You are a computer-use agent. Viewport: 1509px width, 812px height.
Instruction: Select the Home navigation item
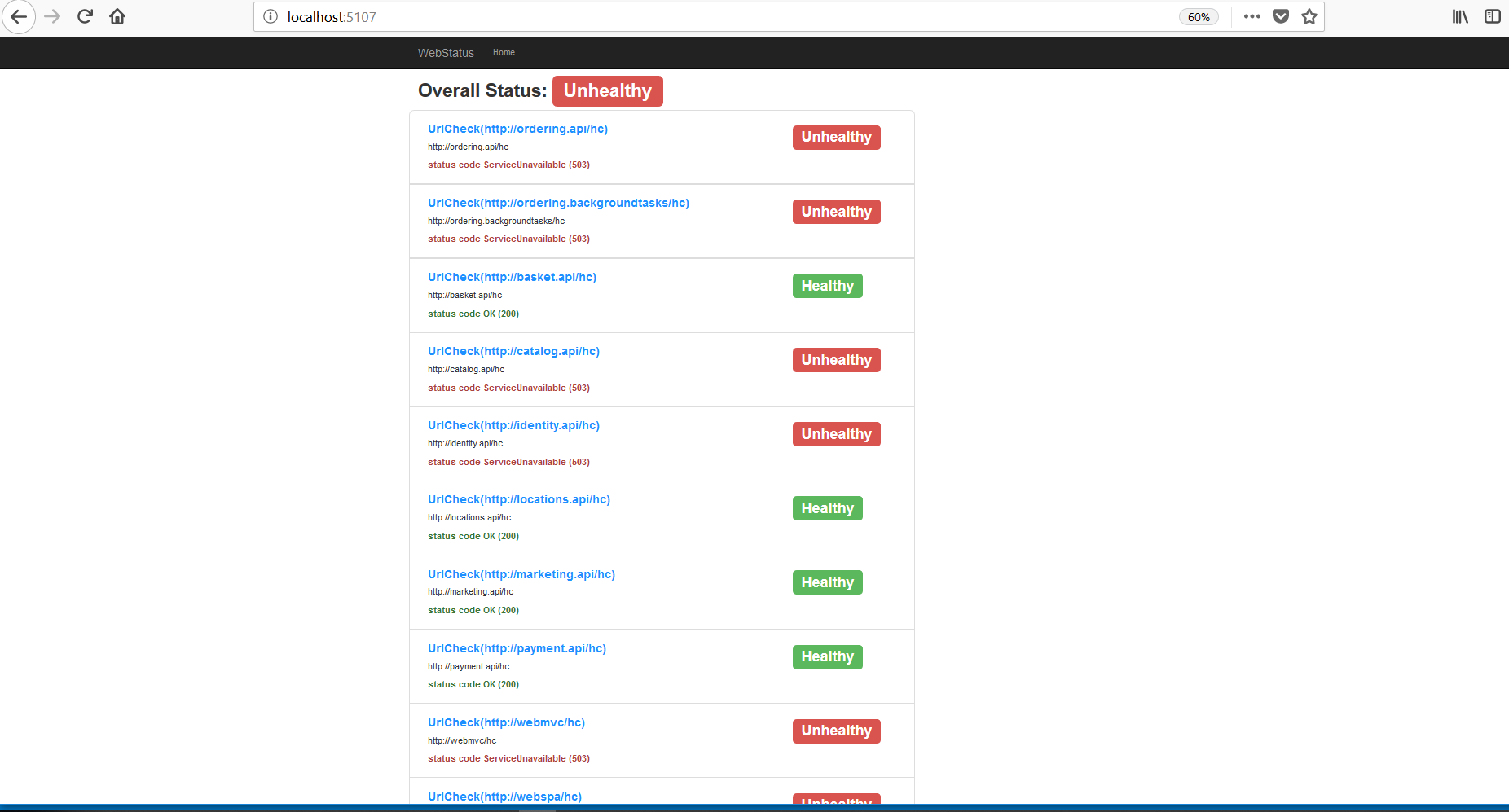click(x=504, y=52)
